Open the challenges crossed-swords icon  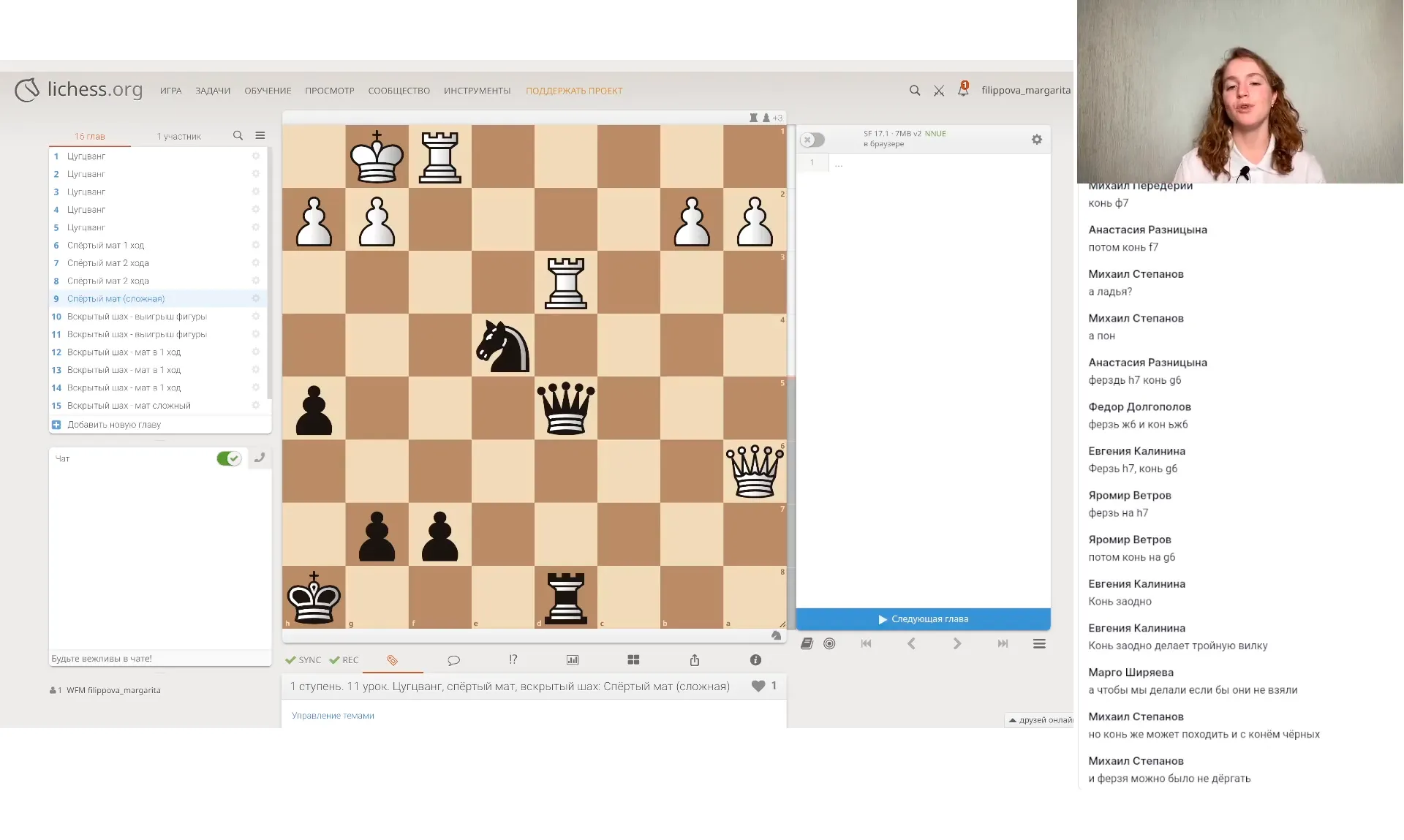(x=939, y=91)
